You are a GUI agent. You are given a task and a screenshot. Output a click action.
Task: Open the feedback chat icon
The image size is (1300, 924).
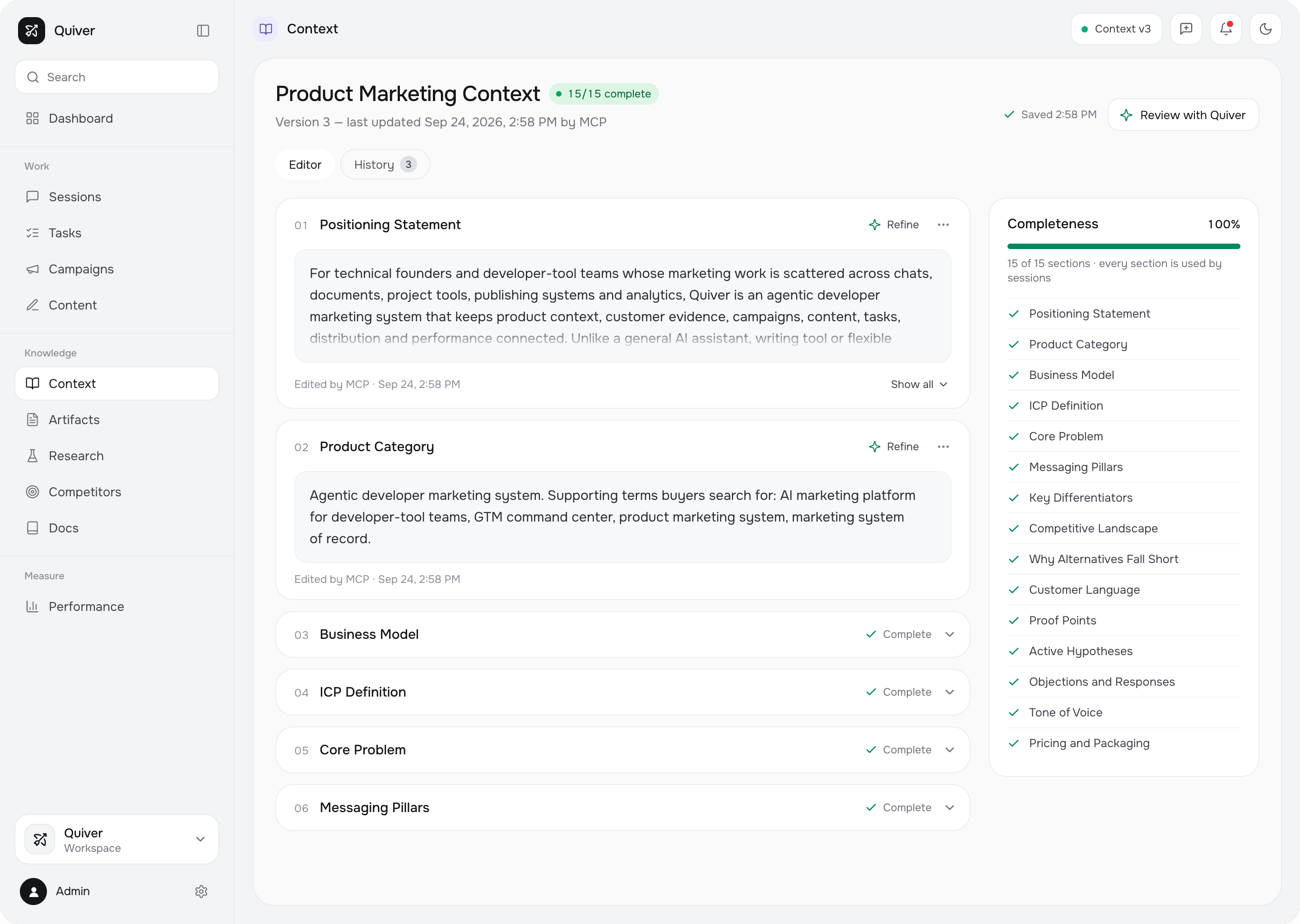tap(1186, 29)
